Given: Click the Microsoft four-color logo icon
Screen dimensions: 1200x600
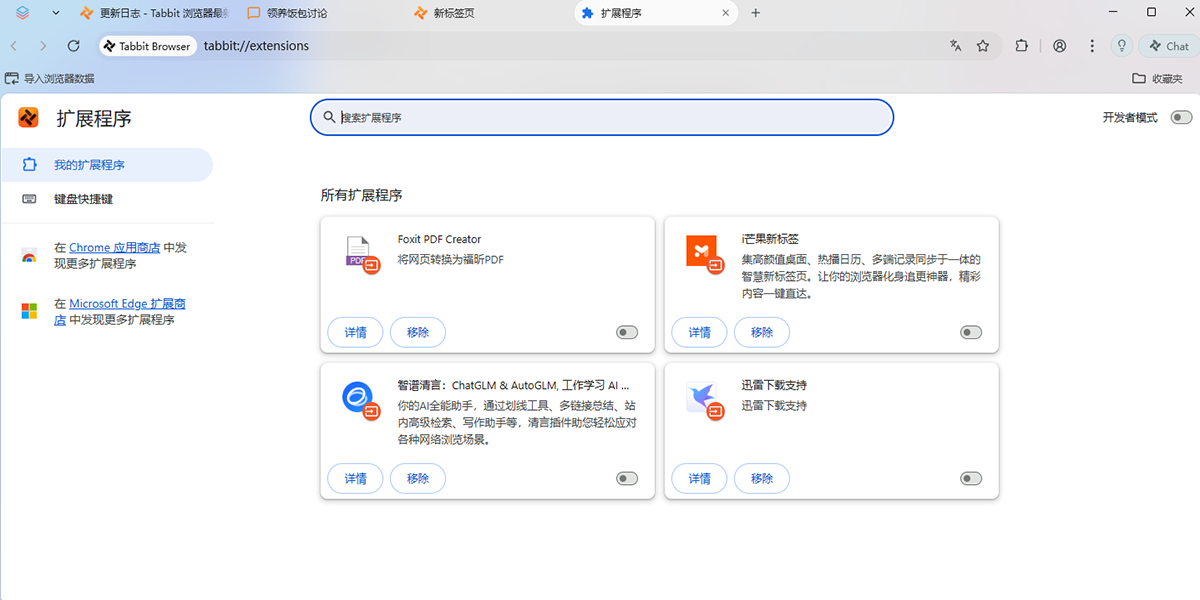Looking at the screenshot, I should tap(29, 312).
